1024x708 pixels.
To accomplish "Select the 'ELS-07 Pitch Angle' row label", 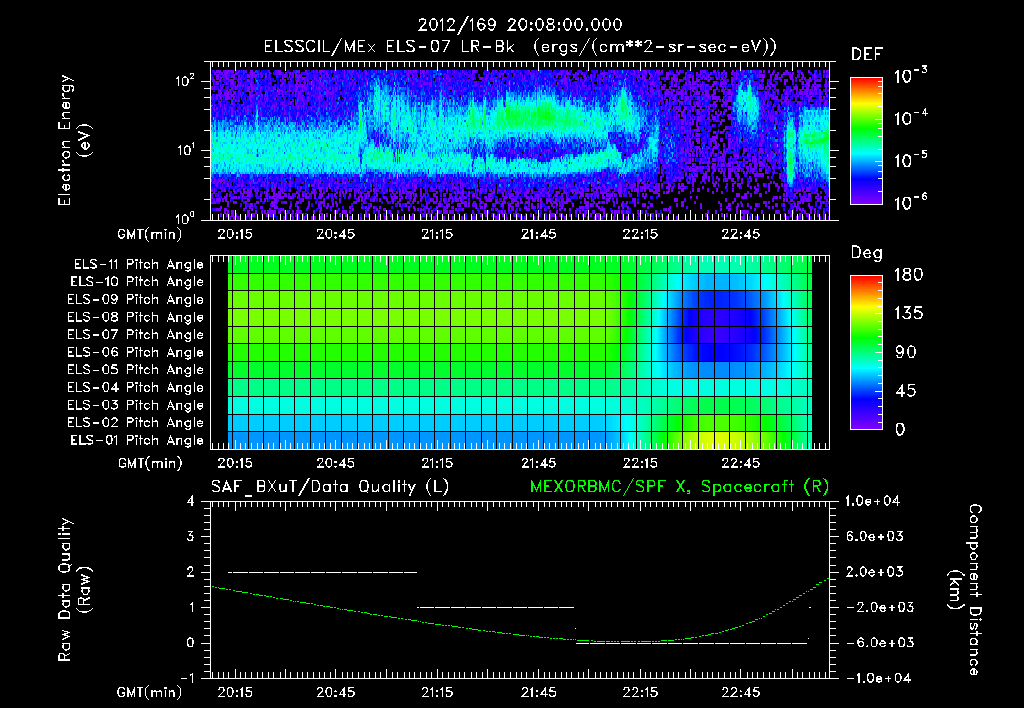I will point(136,334).
